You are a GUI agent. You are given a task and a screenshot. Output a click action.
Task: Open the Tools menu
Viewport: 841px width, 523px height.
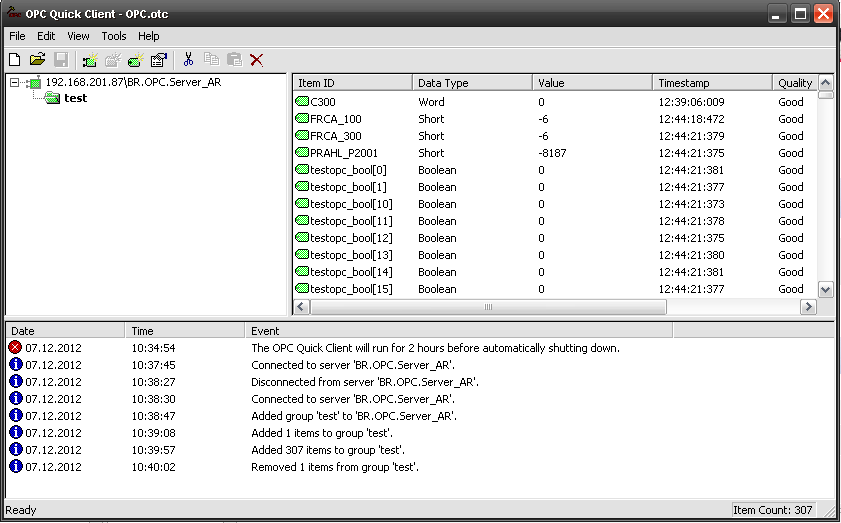pos(114,36)
